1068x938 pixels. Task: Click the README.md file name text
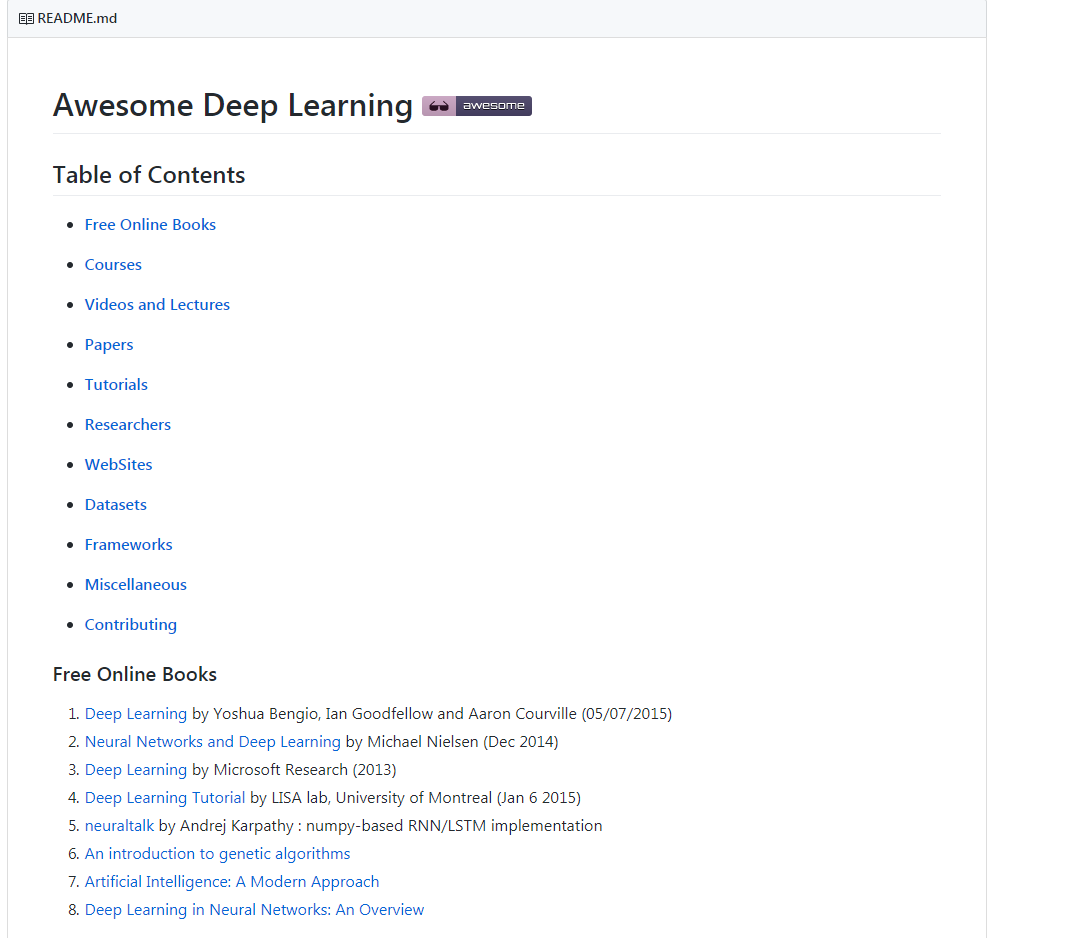point(77,18)
